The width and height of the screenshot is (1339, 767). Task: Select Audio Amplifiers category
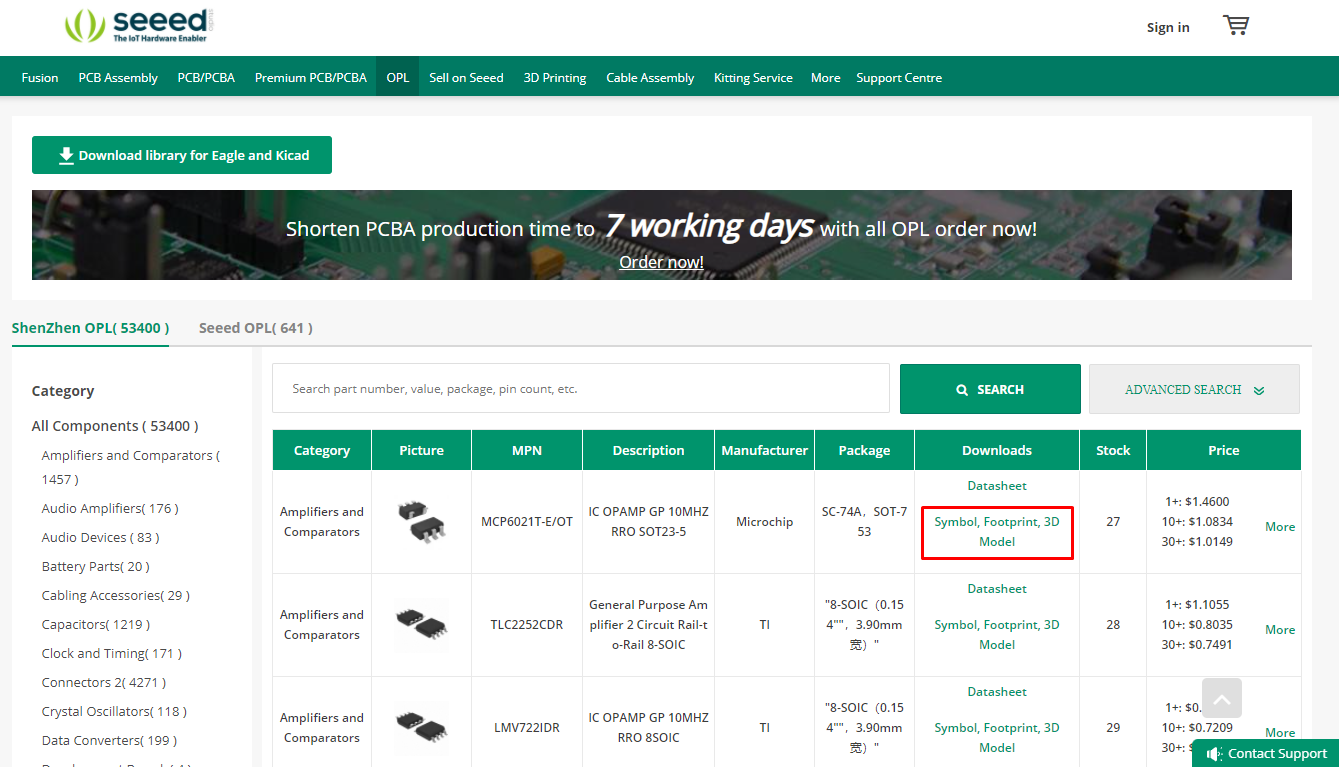pos(110,508)
